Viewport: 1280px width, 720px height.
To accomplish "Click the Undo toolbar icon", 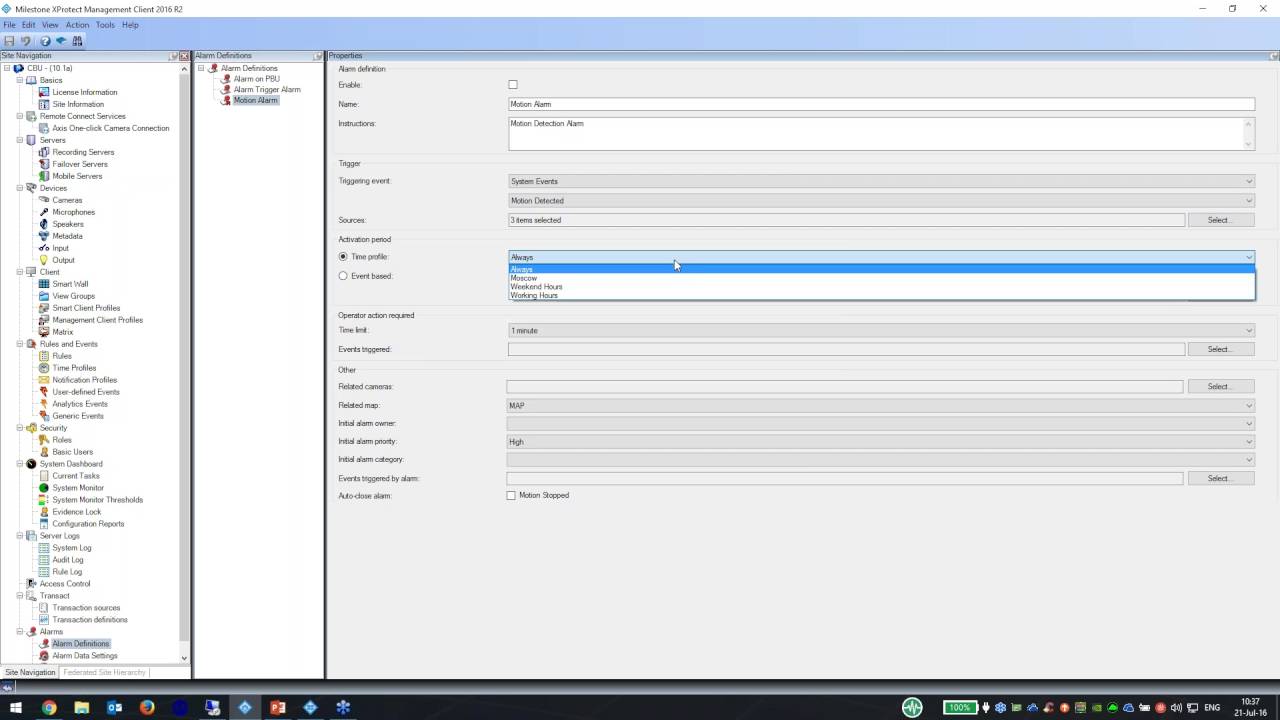I will [26, 41].
